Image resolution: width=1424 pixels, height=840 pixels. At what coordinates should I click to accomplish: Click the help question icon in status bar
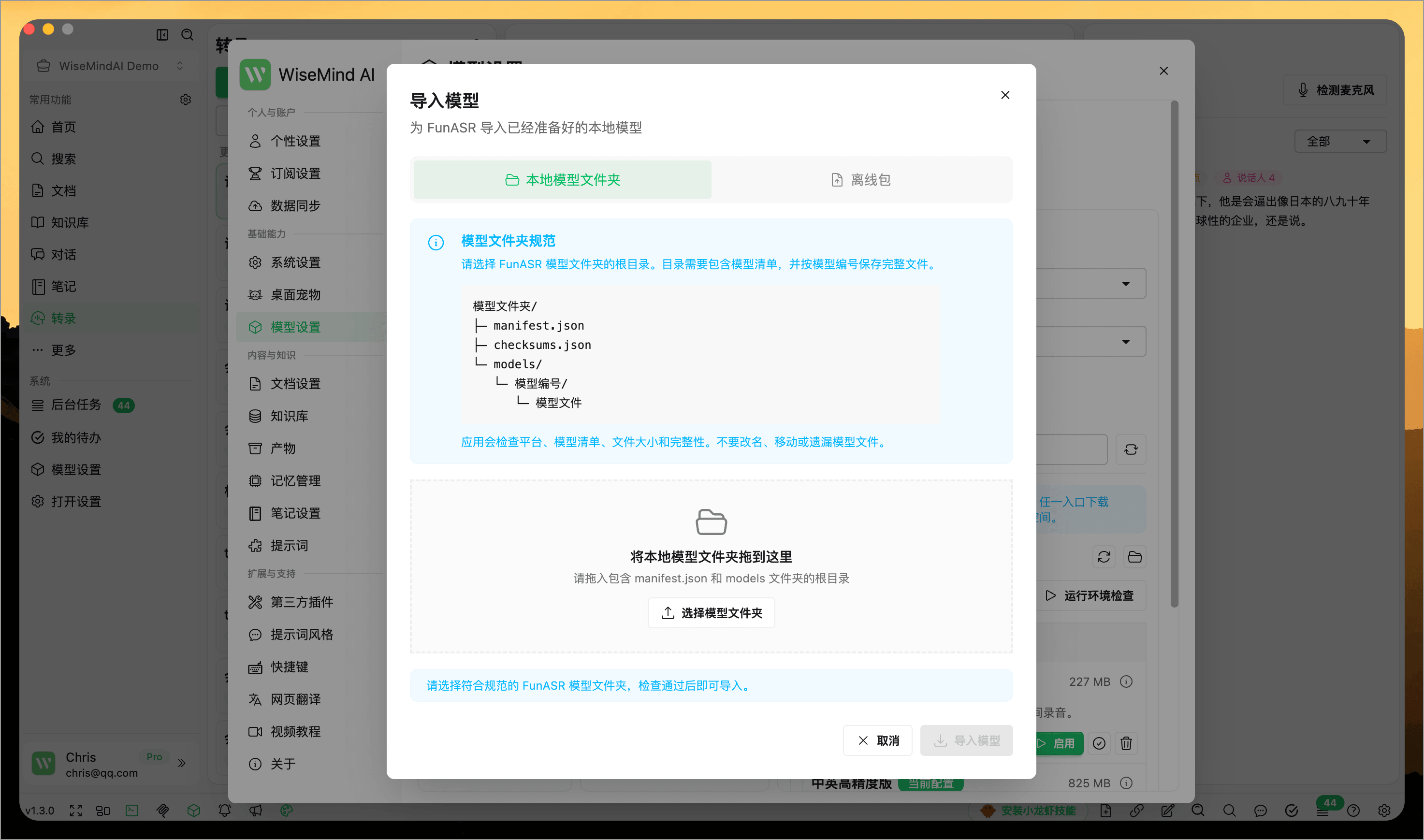tap(1353, 811)
